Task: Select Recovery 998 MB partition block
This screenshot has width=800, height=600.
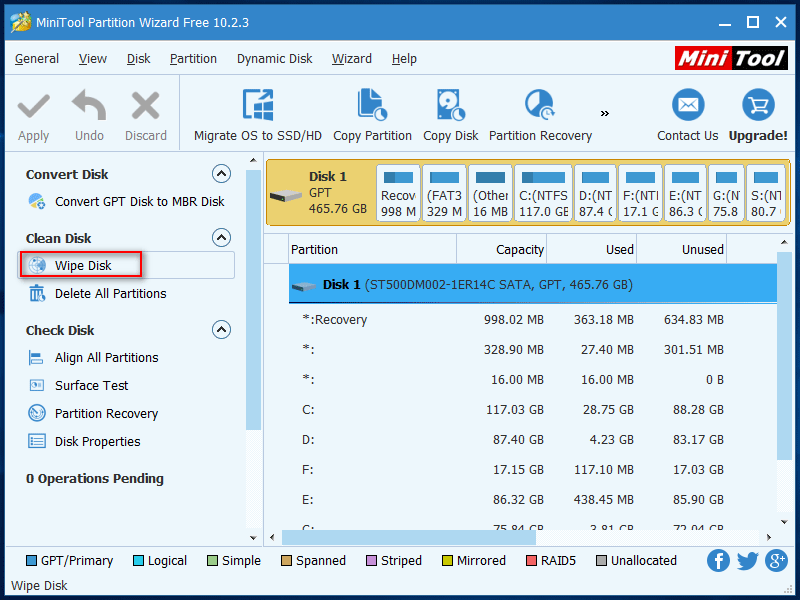Action: pyautogui.click(x=398, y=193)
